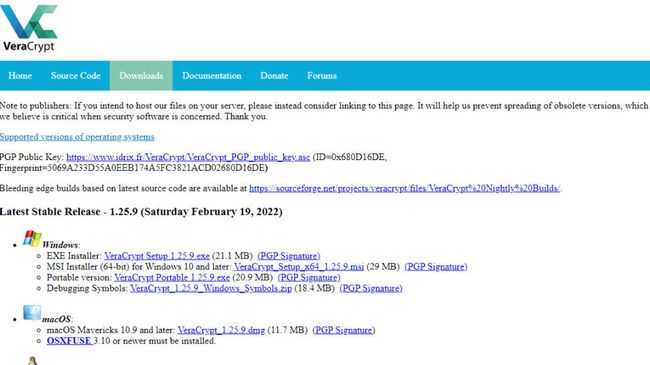Click the Windows flag icon

(32, 239)
